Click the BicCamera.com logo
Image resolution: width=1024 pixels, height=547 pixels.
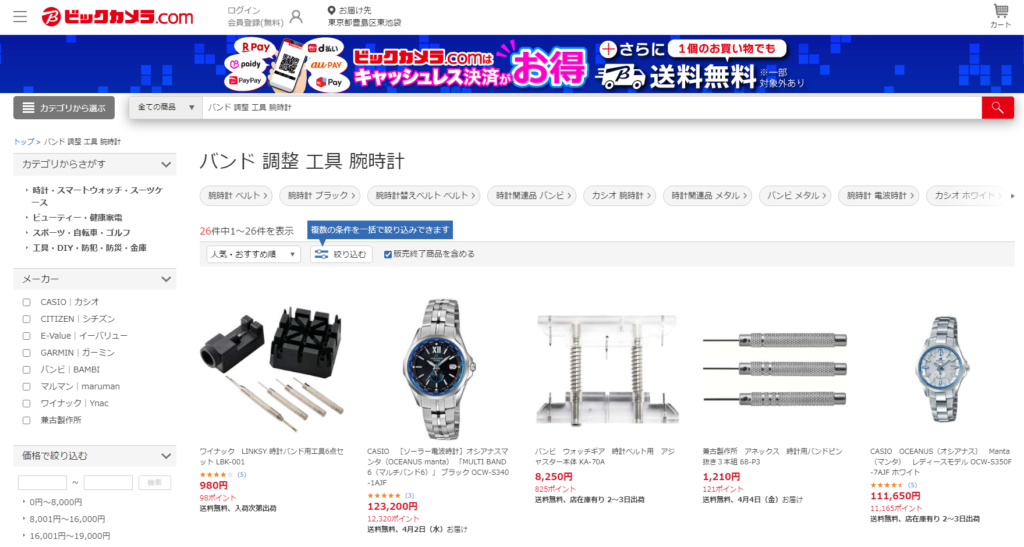coord(118,16)
